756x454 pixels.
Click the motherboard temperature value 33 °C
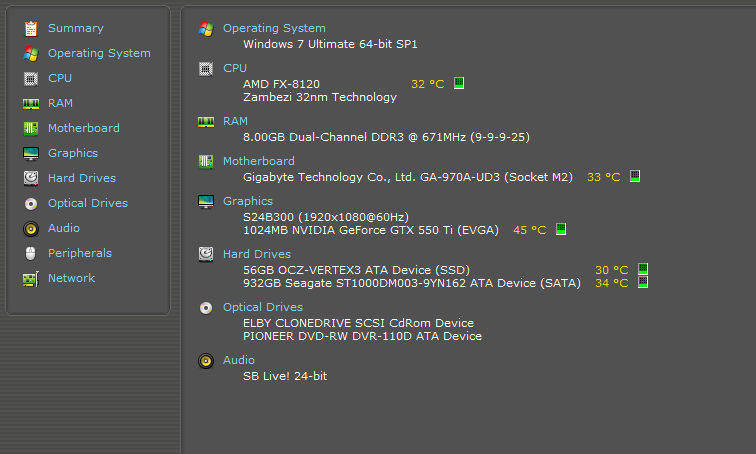click(x=604, y=177)
